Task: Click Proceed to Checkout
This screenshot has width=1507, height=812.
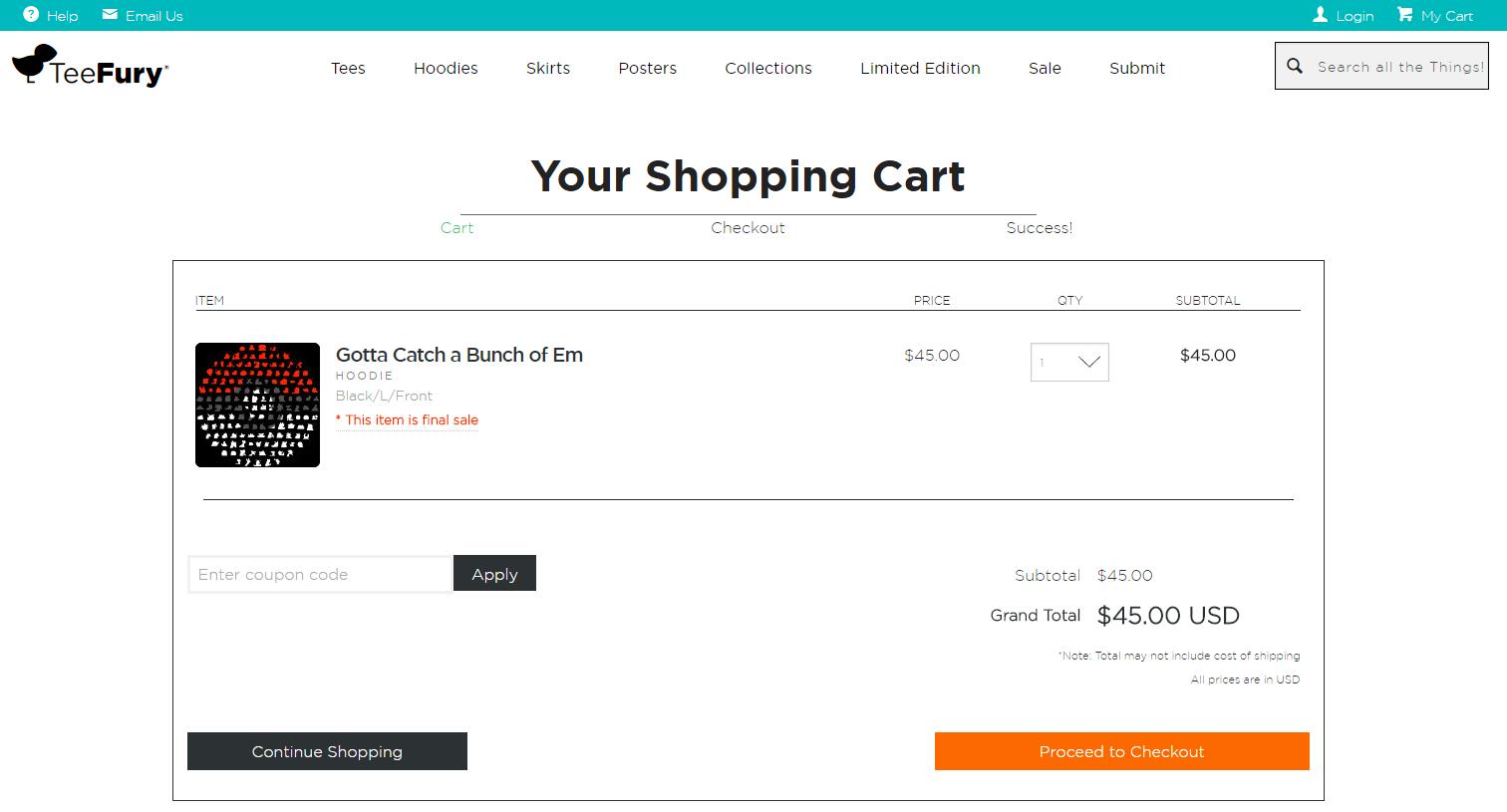Action: [x=1121, y=751]
